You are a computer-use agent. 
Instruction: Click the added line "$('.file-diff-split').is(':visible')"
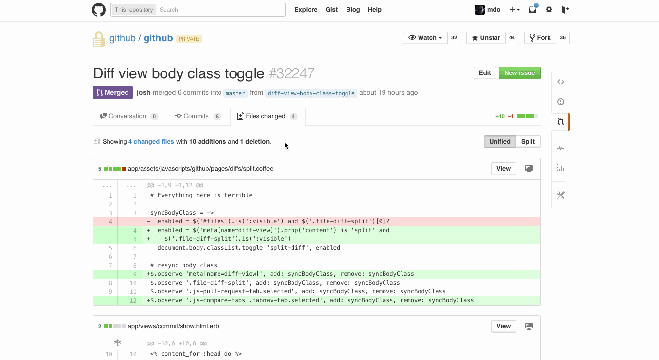[316, 239]
